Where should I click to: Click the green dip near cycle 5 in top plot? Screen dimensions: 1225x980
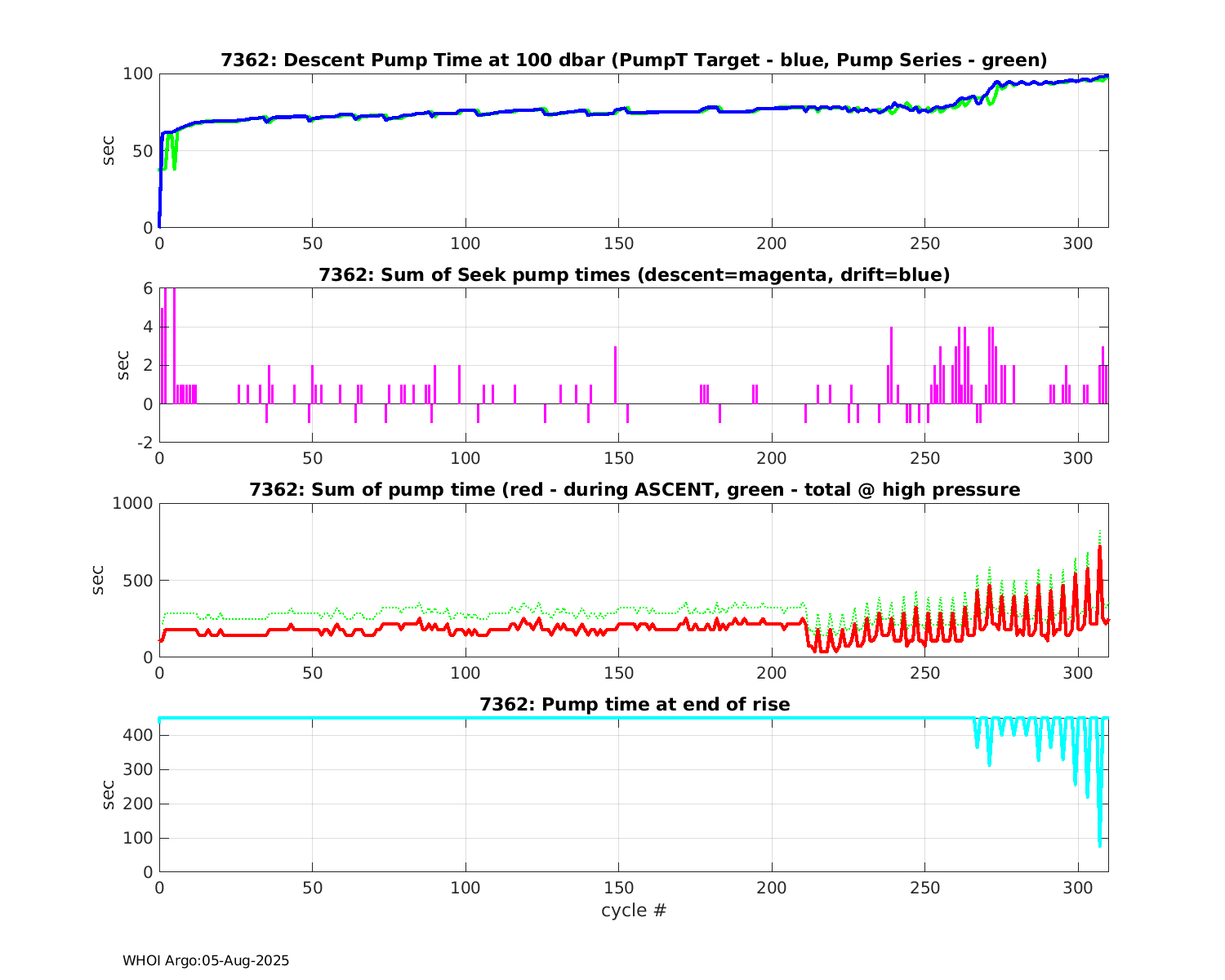tap(174, 166)
